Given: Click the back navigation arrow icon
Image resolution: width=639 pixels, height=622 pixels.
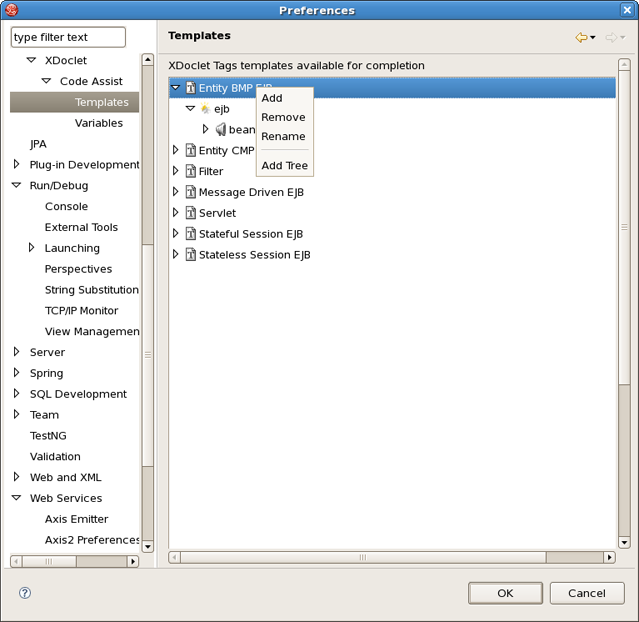Looking at the screenshot, I should click(x=580, y=38).
